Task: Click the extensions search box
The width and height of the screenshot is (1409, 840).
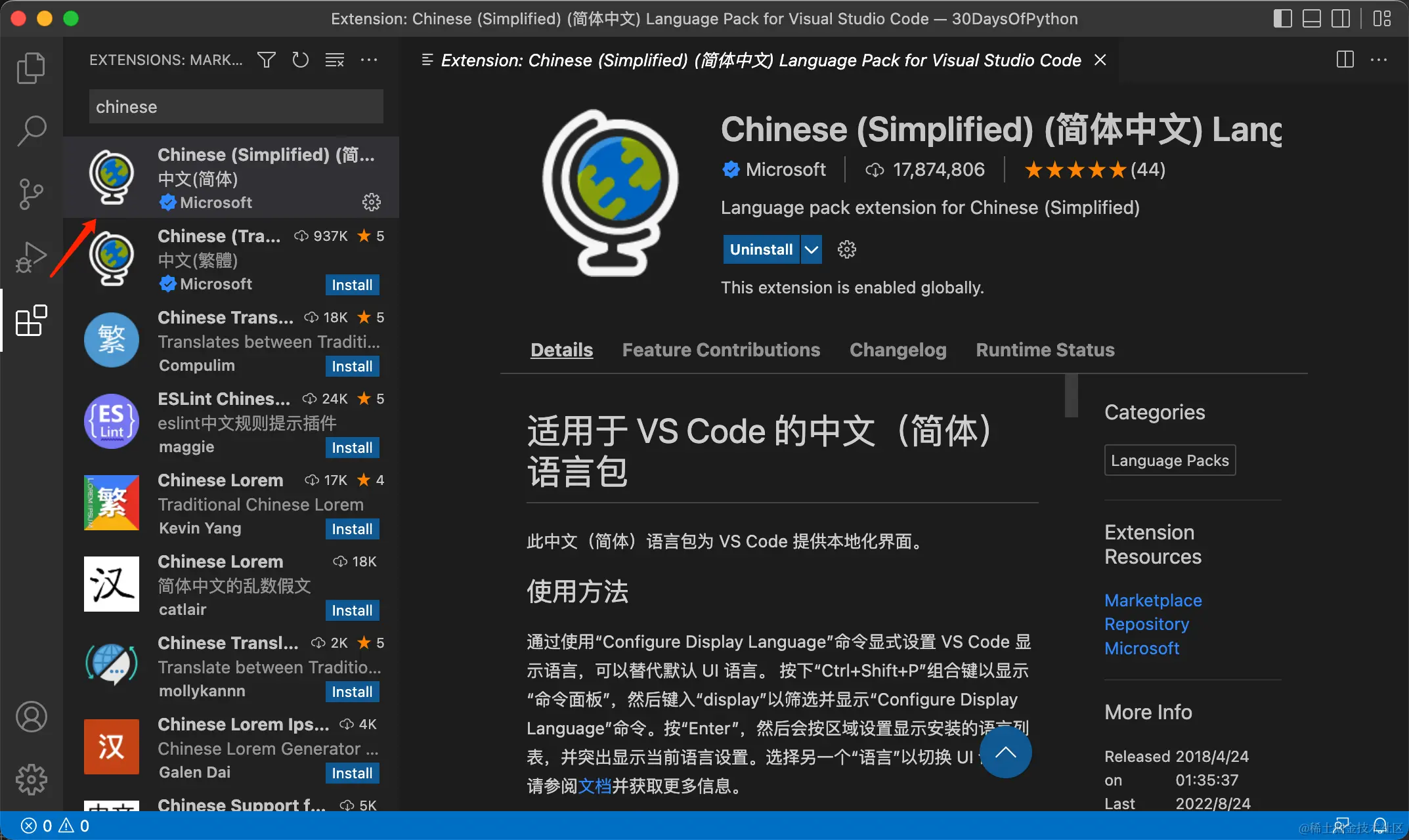Action: click(236, 107)
